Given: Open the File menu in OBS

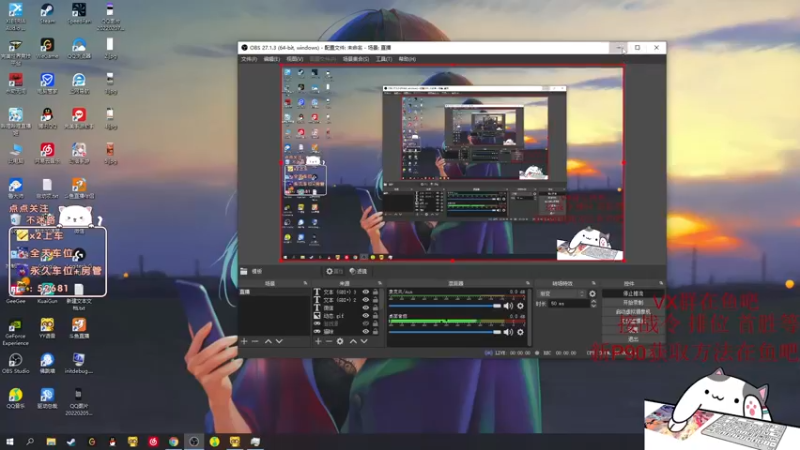Looking at the screenshot, I should [x=248, y=59].
